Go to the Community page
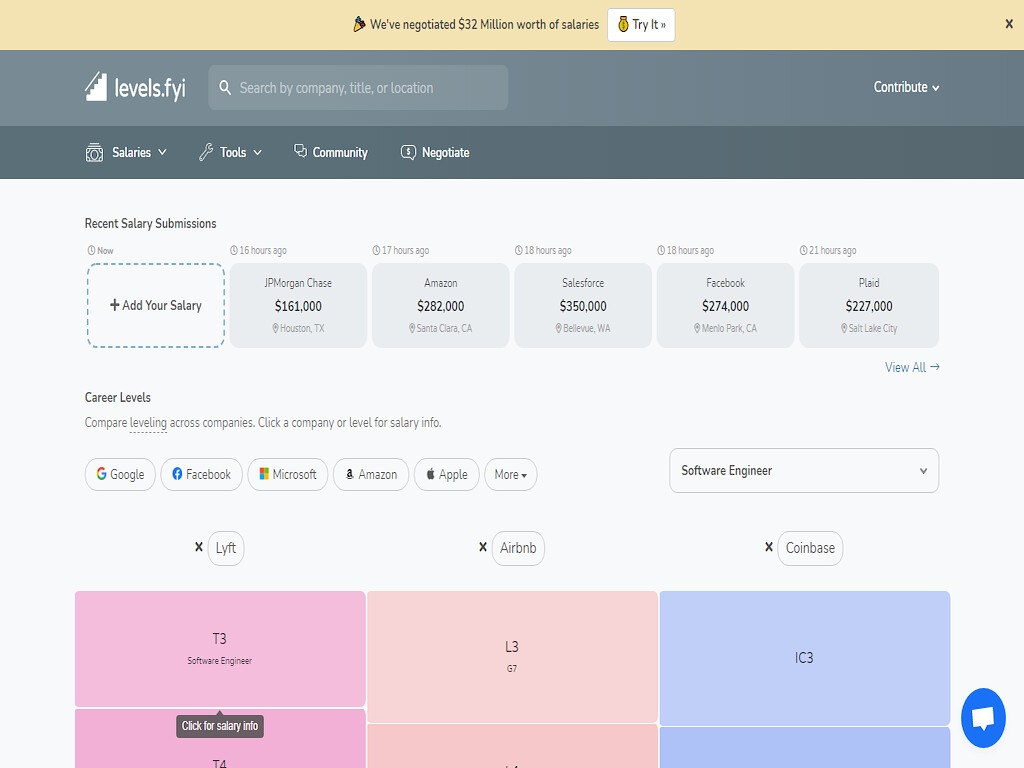This screenshot has width=1024, height=768. tap(331, 152)
